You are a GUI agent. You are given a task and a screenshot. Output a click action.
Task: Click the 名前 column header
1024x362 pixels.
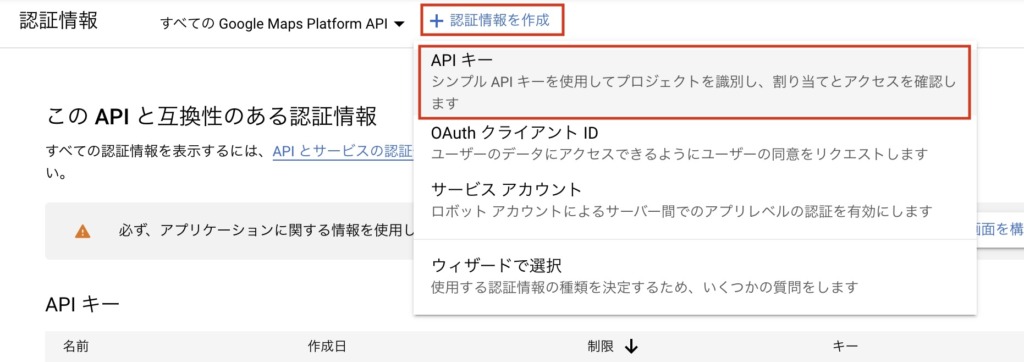tap(77, 346)
